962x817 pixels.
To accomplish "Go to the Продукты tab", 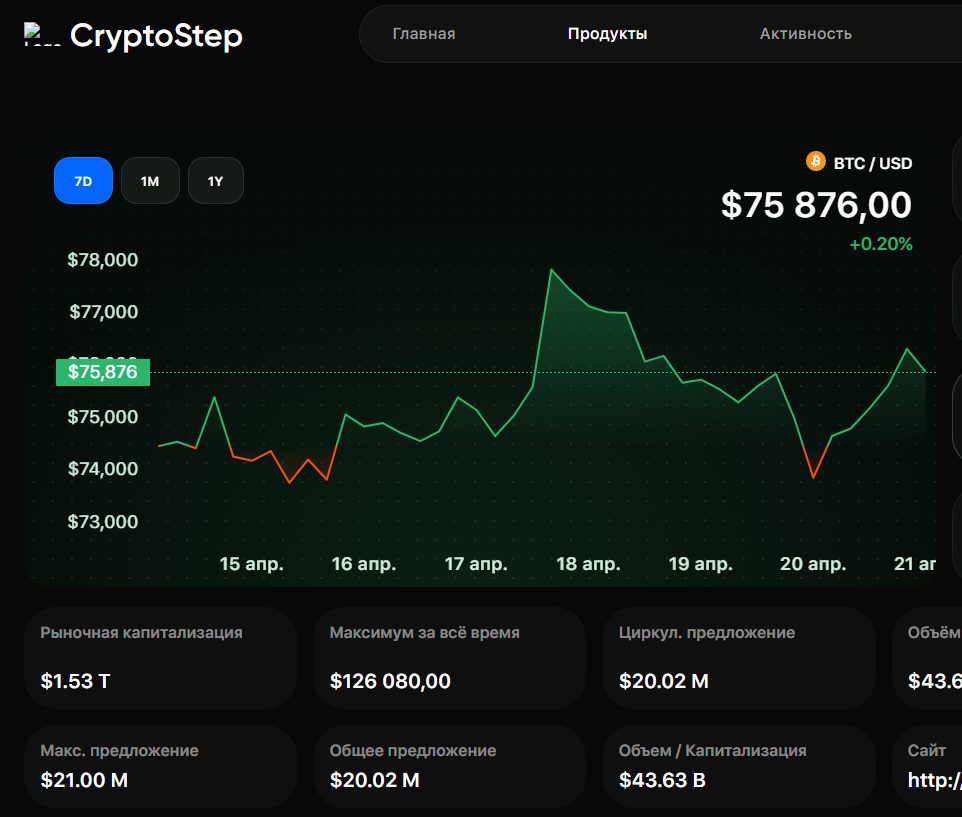I will pos(607,34).
